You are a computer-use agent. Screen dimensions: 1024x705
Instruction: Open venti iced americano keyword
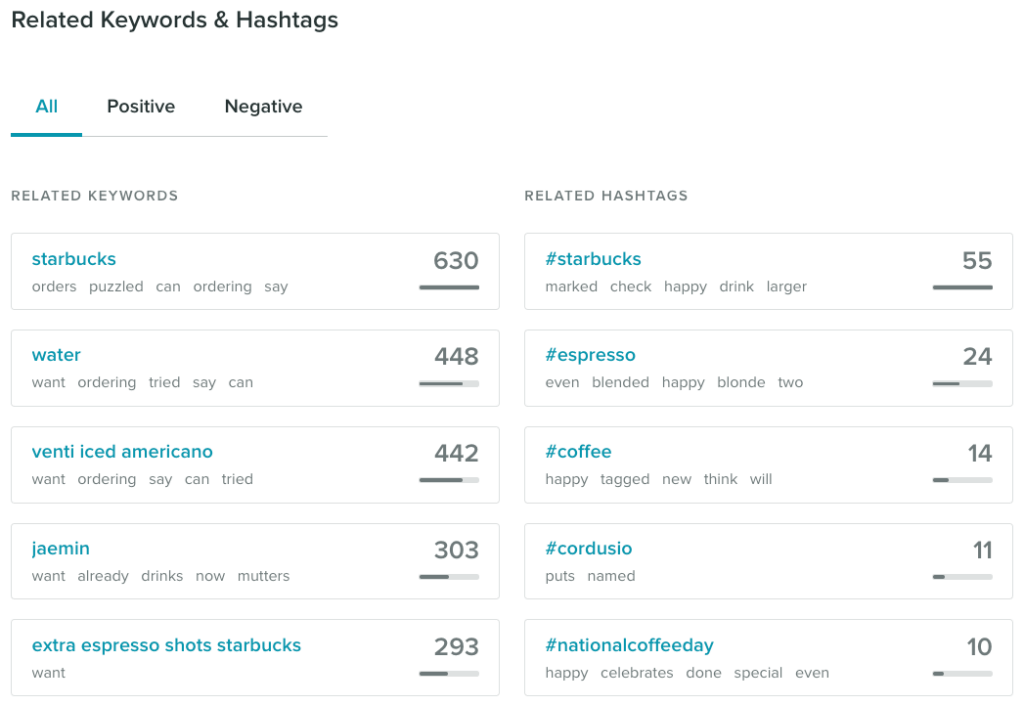(x=122, y=452)
